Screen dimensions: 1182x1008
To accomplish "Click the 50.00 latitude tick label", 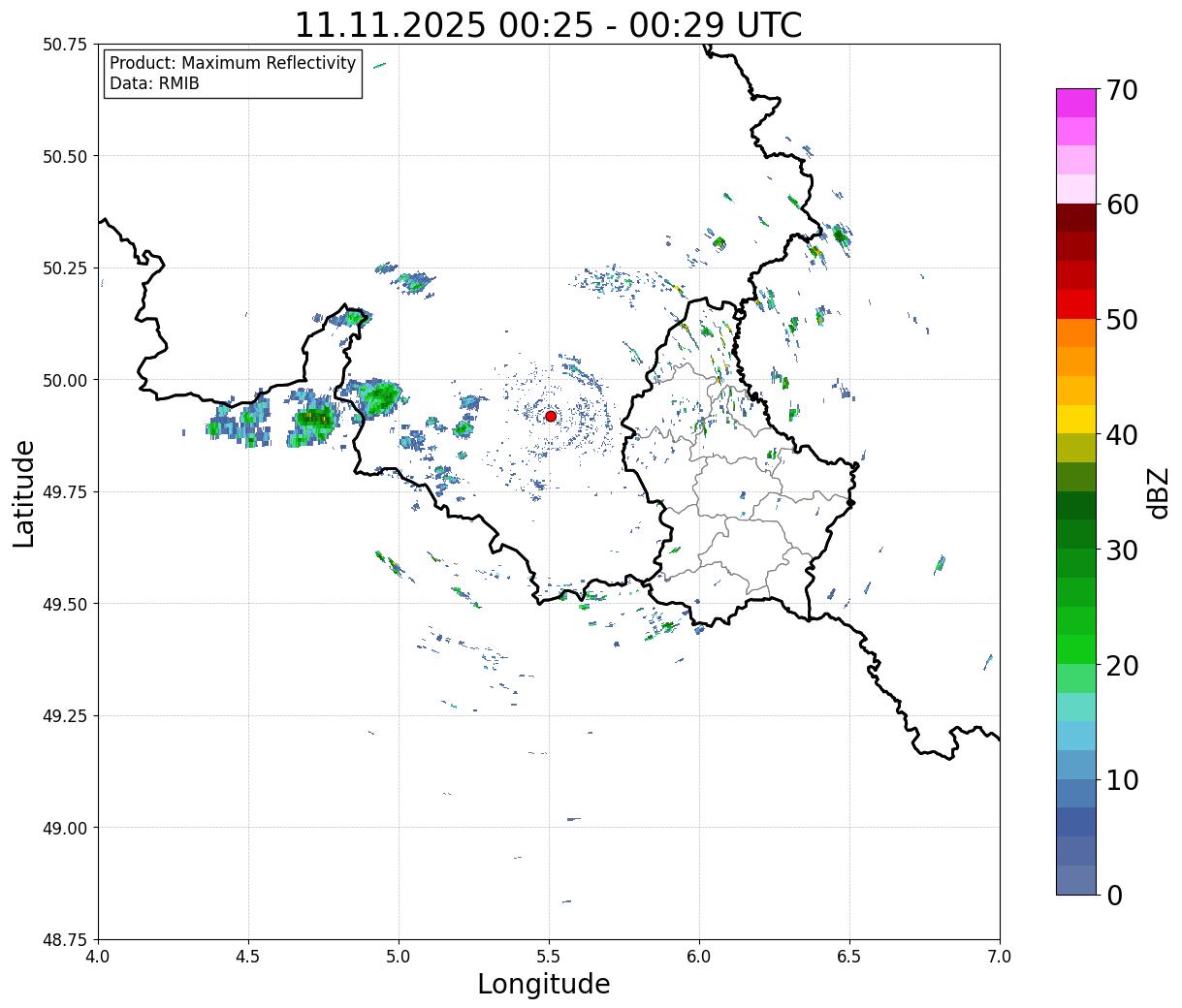I will pos(65,380).
